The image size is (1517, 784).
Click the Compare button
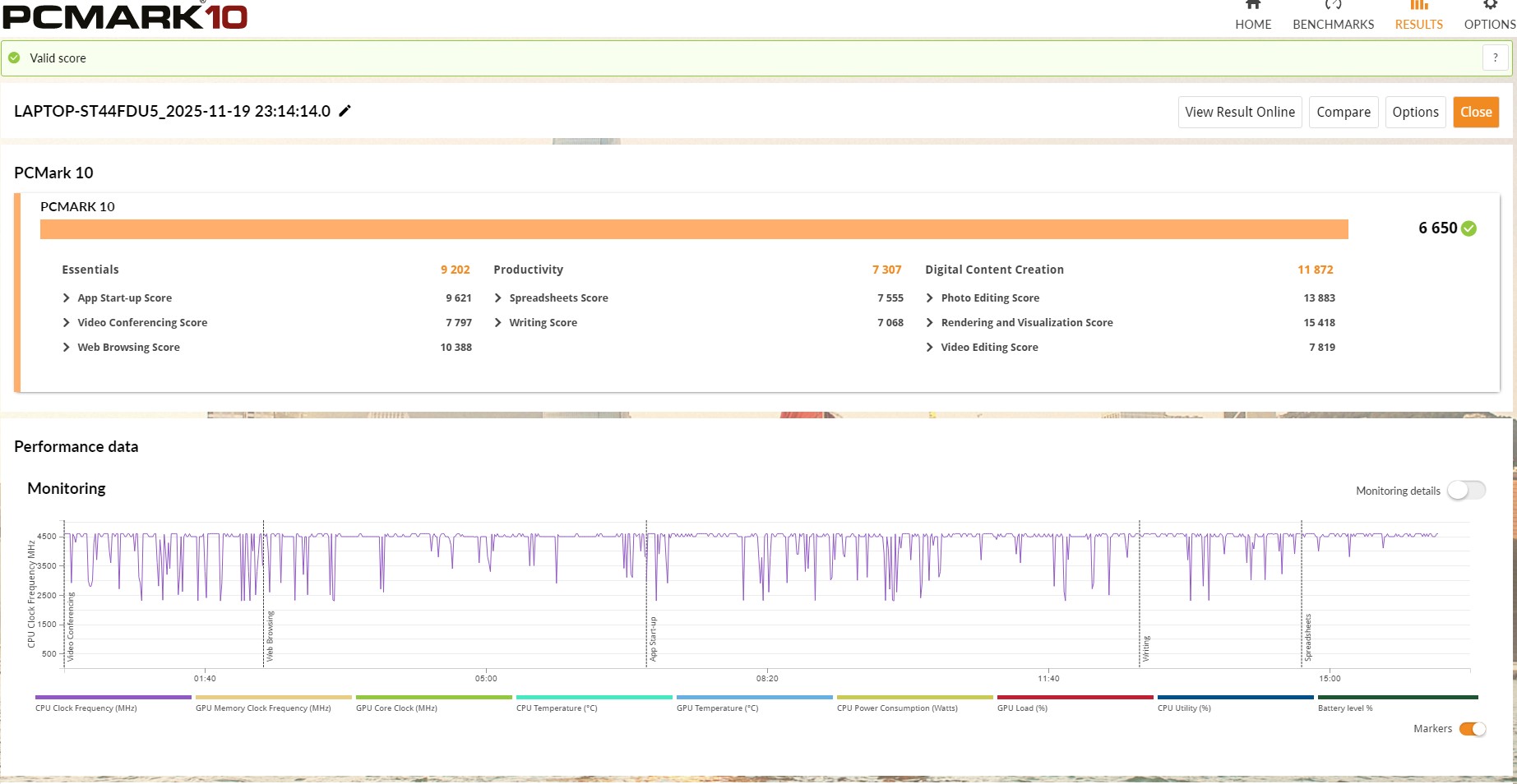click(x=1343, y=113)
